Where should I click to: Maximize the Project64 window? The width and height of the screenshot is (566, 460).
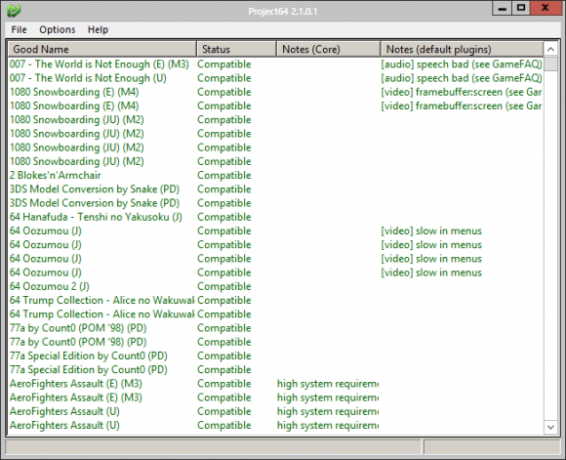[521, 8]
